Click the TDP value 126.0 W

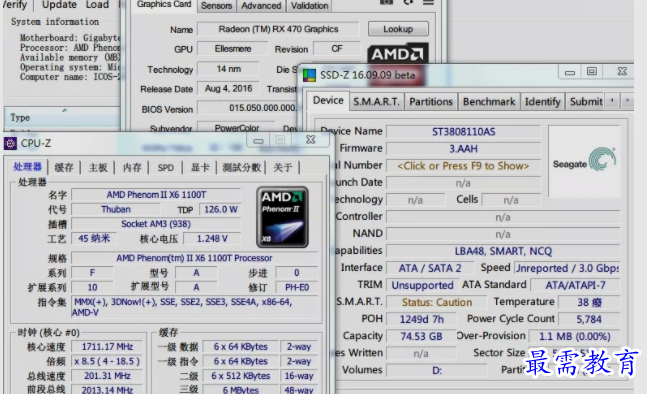[x=221, y=210]
